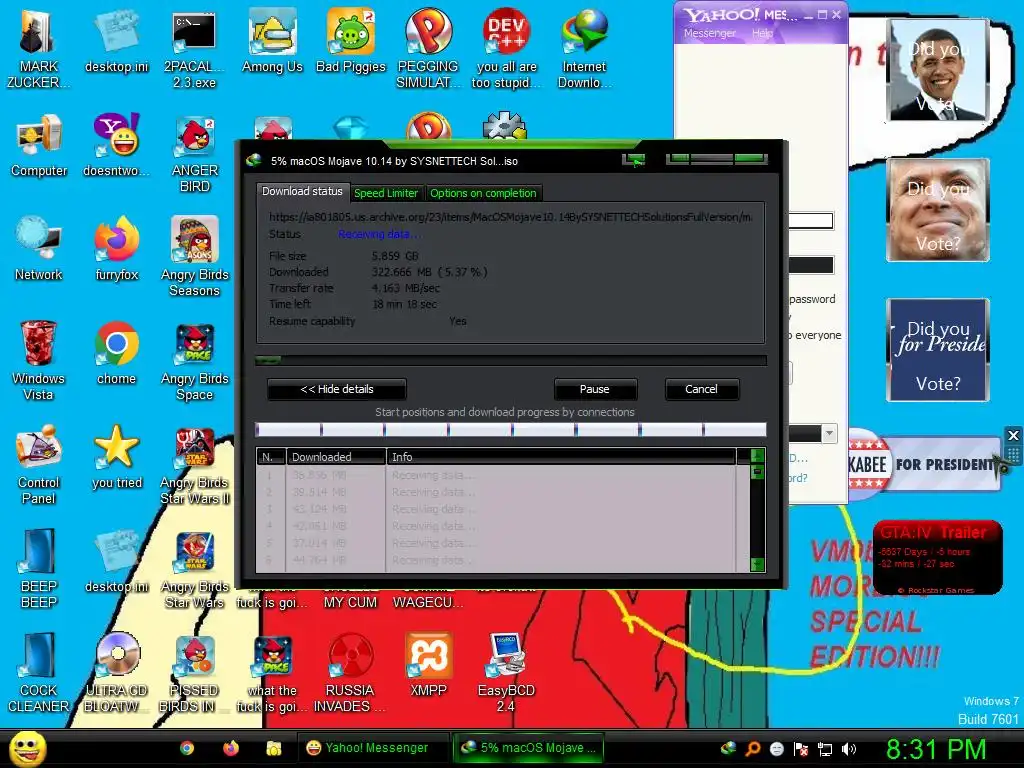Launch the Internet Download Manager desktop shortcut

(584, 48)
